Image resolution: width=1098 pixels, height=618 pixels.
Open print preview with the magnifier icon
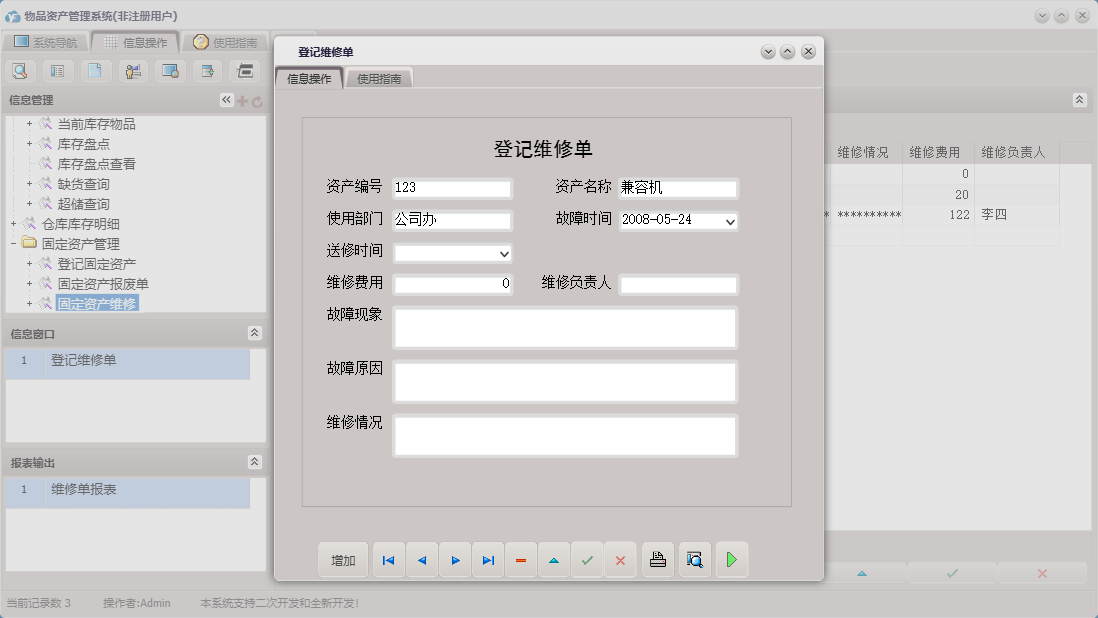(694, 560)
